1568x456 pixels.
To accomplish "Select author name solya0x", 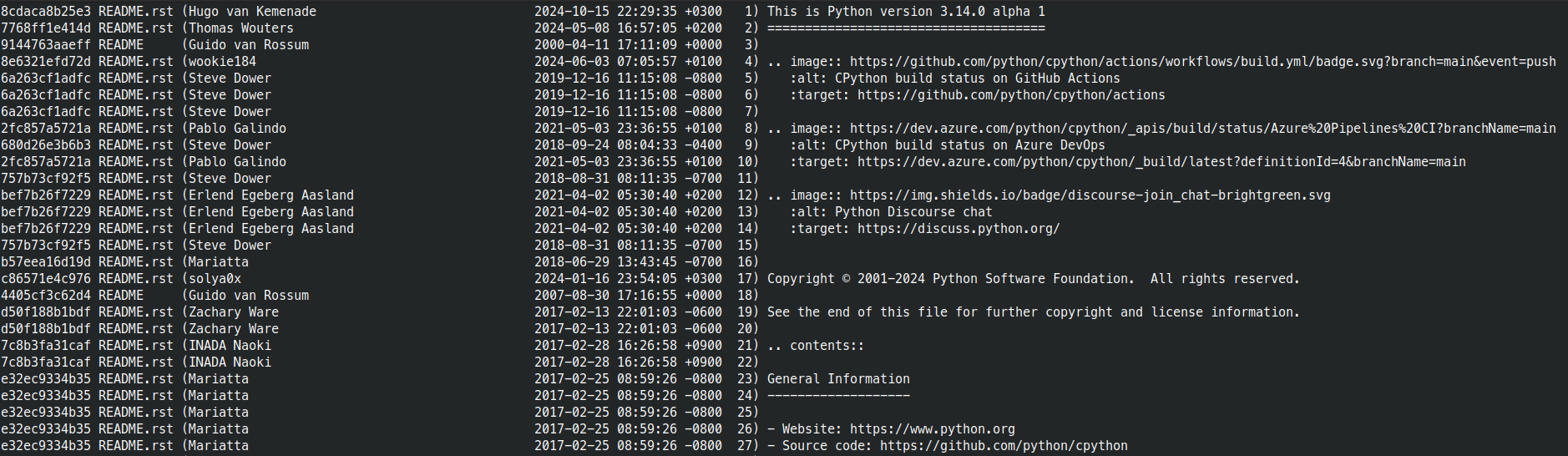I will [x=215, y=279].
